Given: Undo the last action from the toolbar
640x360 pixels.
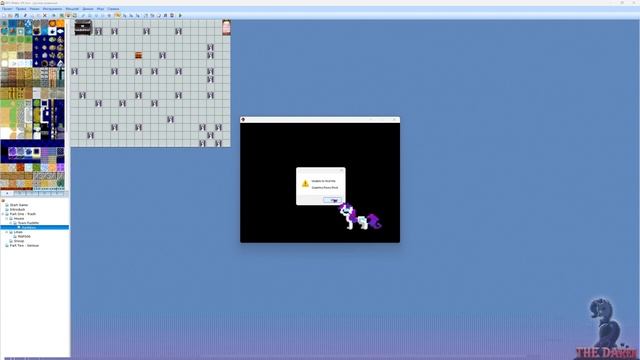Looking at the screenshot, I should point(54,16).
